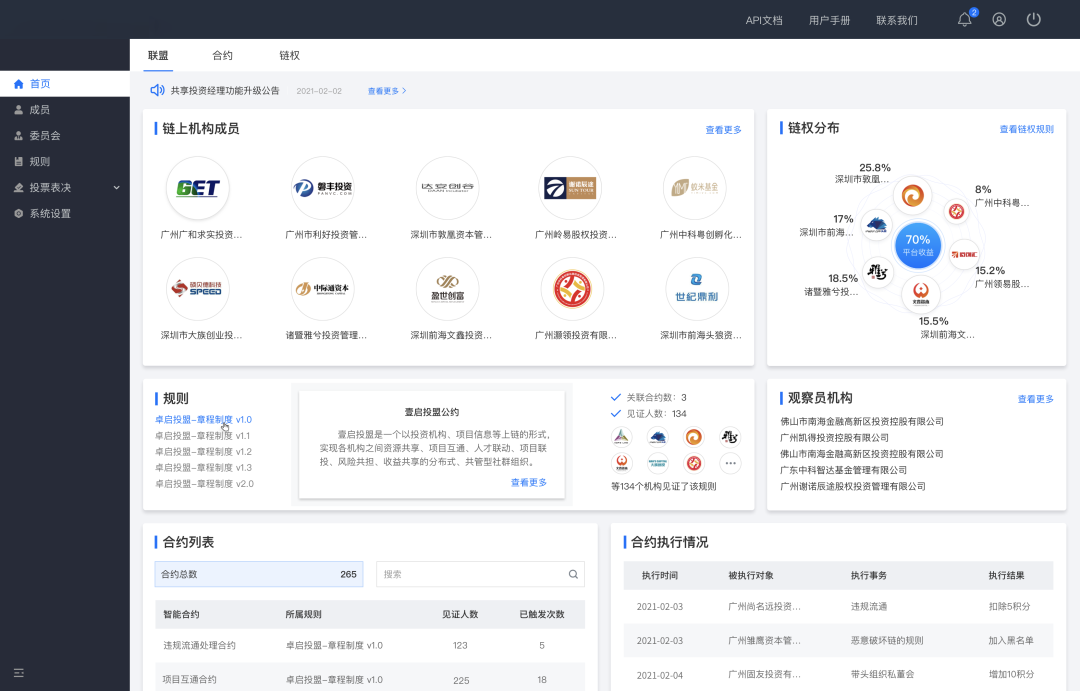1080x691 pixels.
Task: Collapse sidebar using bottom-left menu icon
Action: click(x=18, y=672)
